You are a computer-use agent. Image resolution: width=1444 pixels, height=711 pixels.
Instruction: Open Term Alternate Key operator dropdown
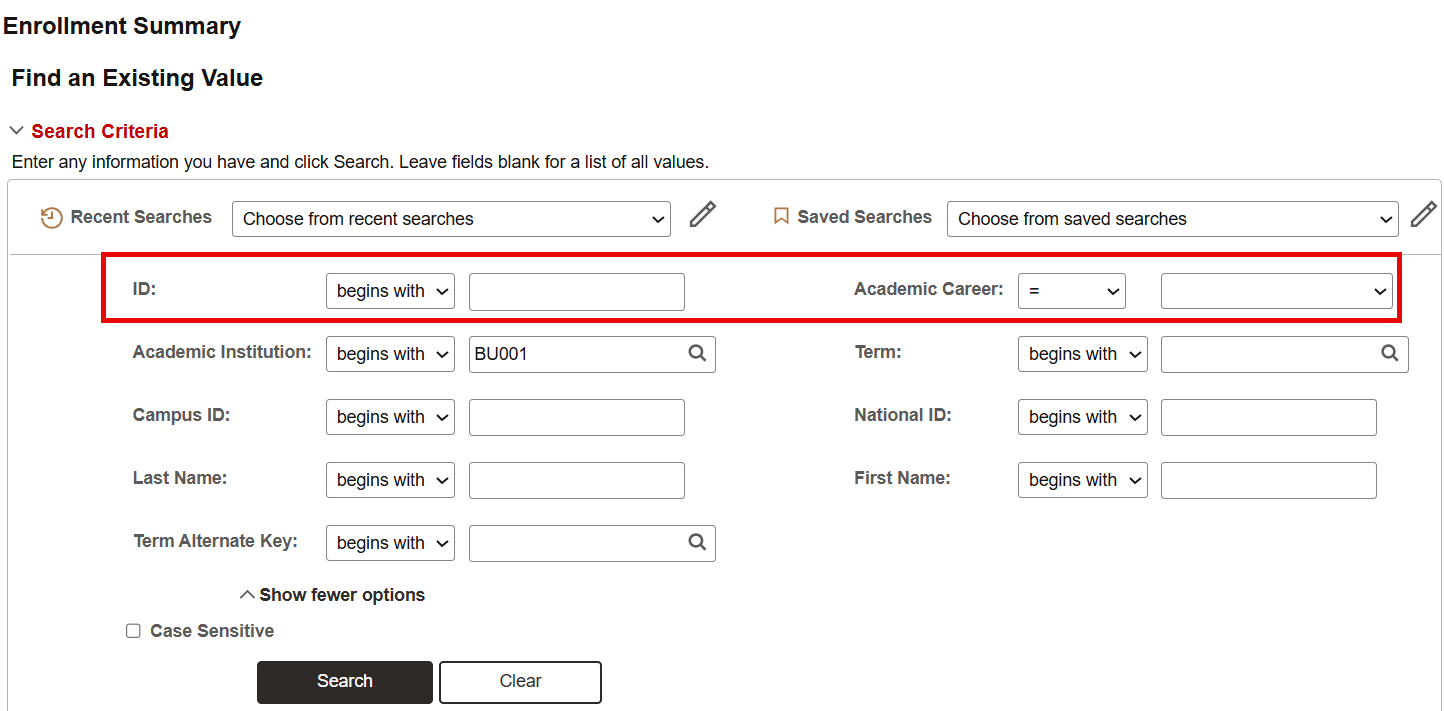(x=390, y=543)
